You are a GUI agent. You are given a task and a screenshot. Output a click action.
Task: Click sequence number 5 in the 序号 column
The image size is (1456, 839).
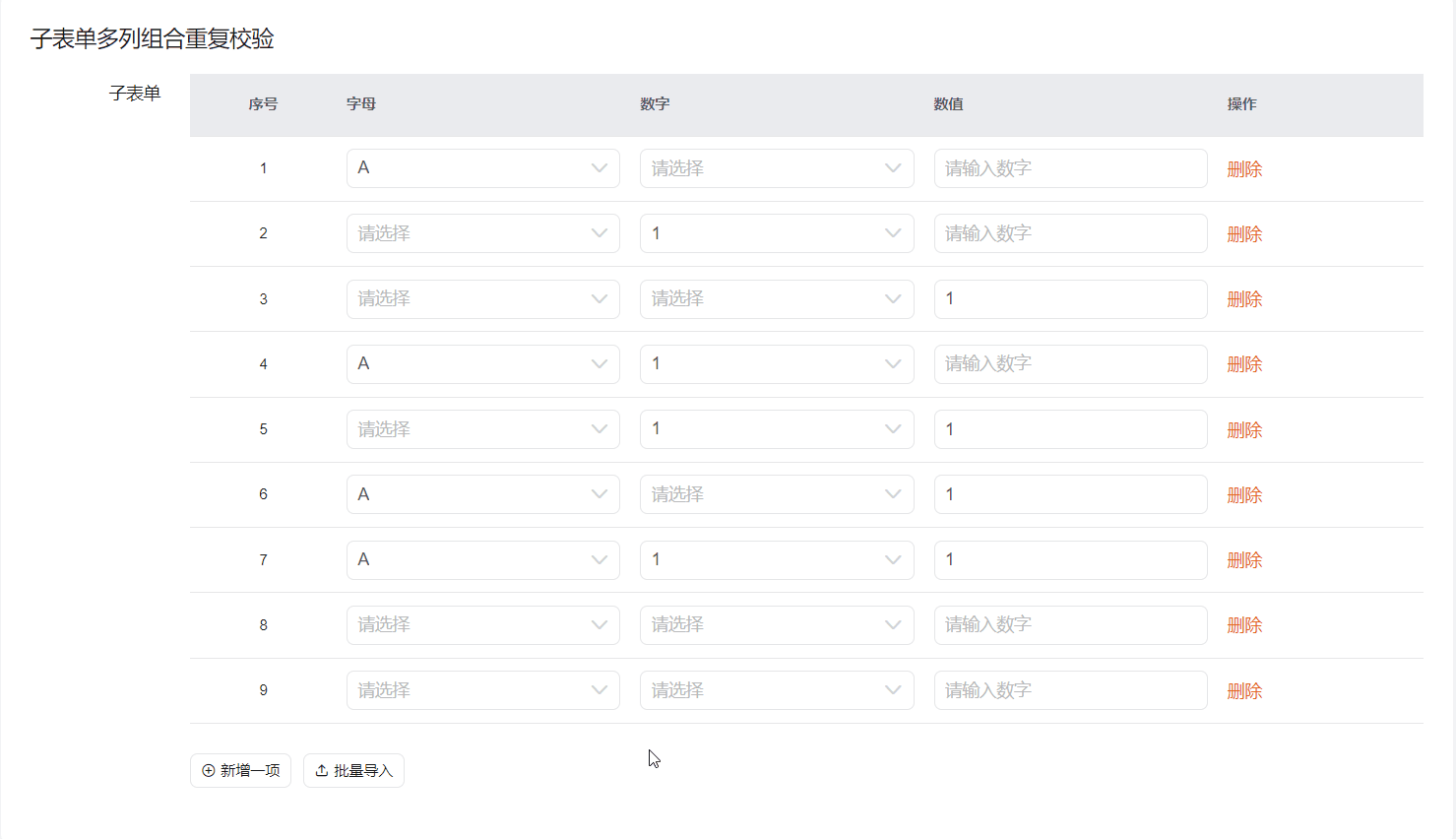click(263, 429)
